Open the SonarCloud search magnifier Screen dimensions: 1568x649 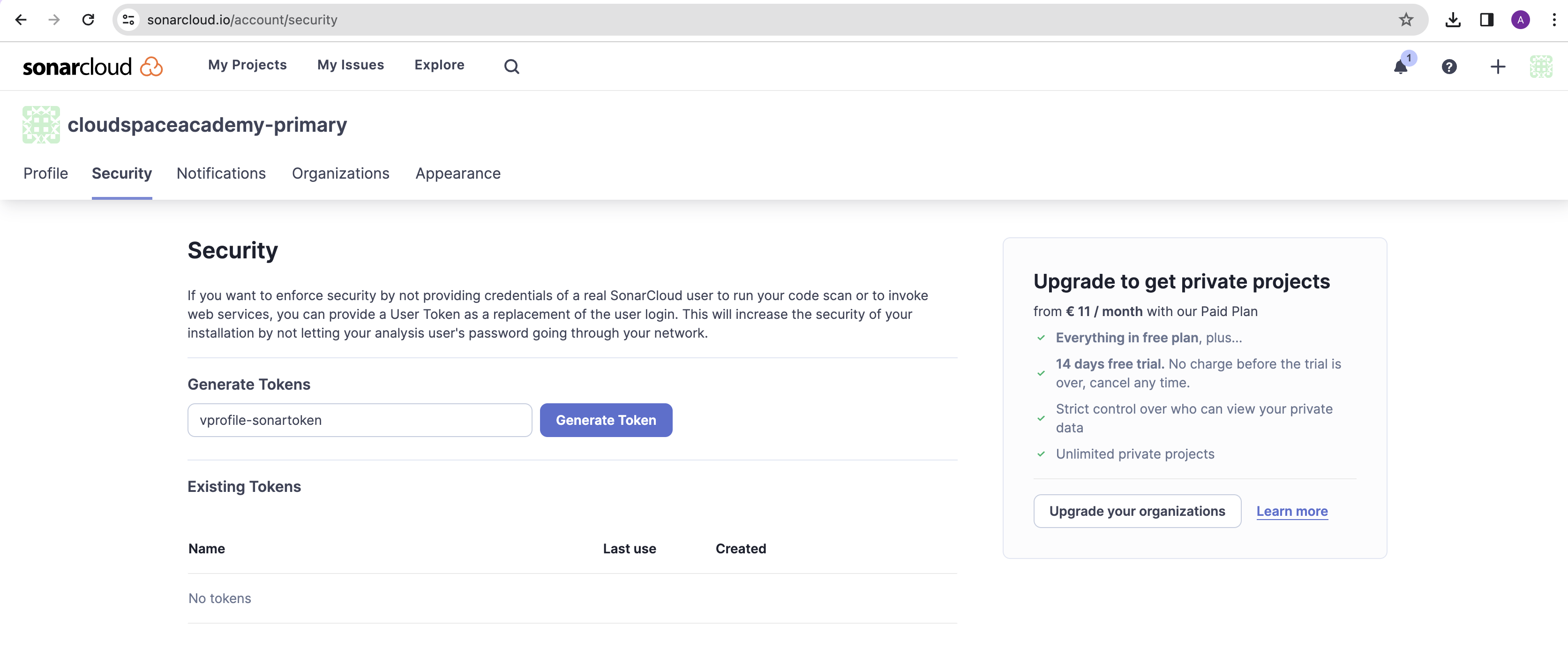(511, 67)
